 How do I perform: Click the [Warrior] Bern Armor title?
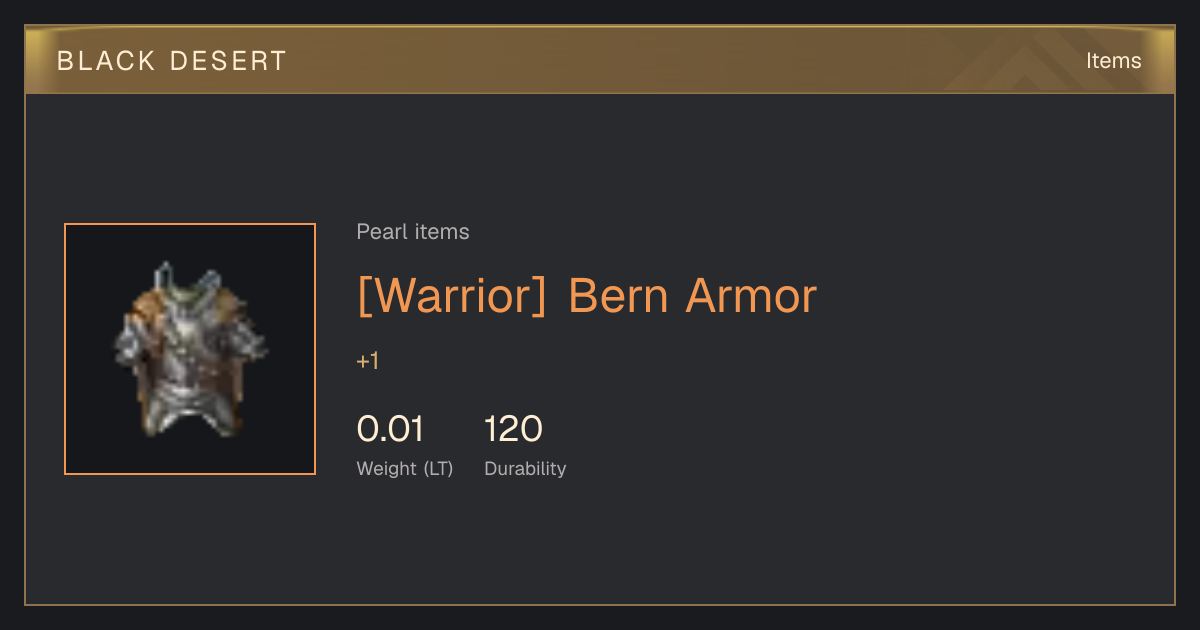(x=587, y=296)
